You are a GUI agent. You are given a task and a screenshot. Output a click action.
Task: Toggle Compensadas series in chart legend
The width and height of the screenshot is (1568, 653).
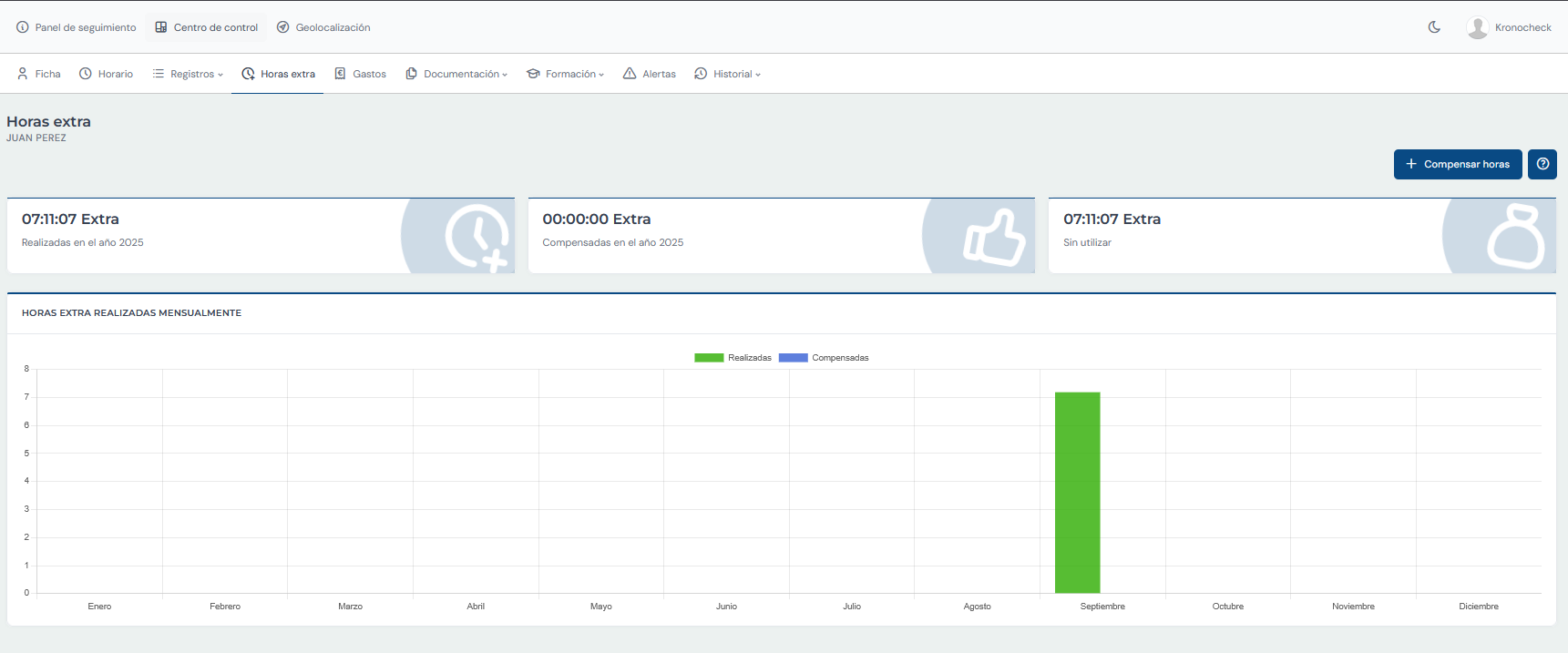pyautogui.click(x=824, y=358)
